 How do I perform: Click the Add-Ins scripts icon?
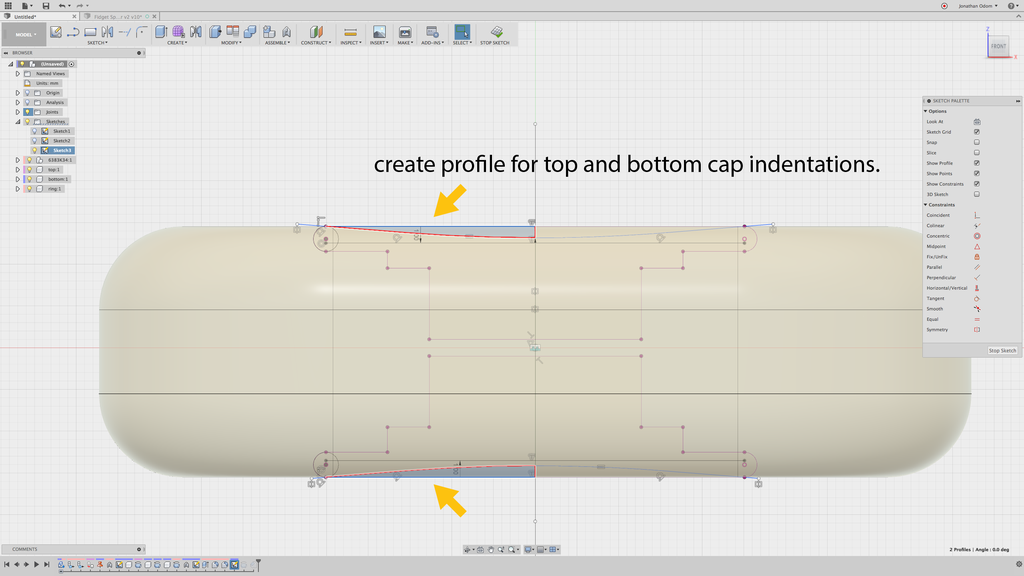pos(432,32)
